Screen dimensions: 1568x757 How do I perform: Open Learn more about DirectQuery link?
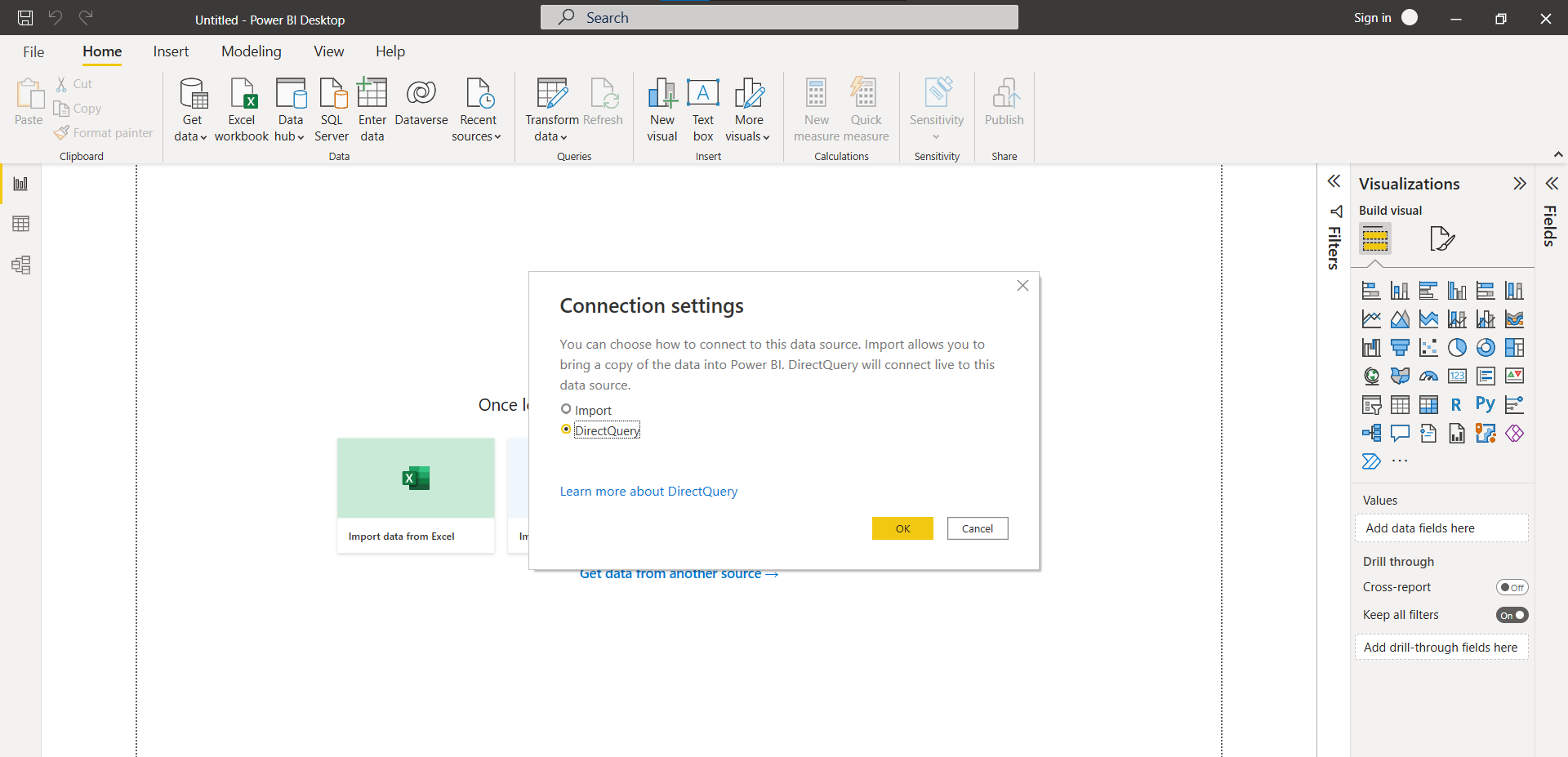click(648, 491)
